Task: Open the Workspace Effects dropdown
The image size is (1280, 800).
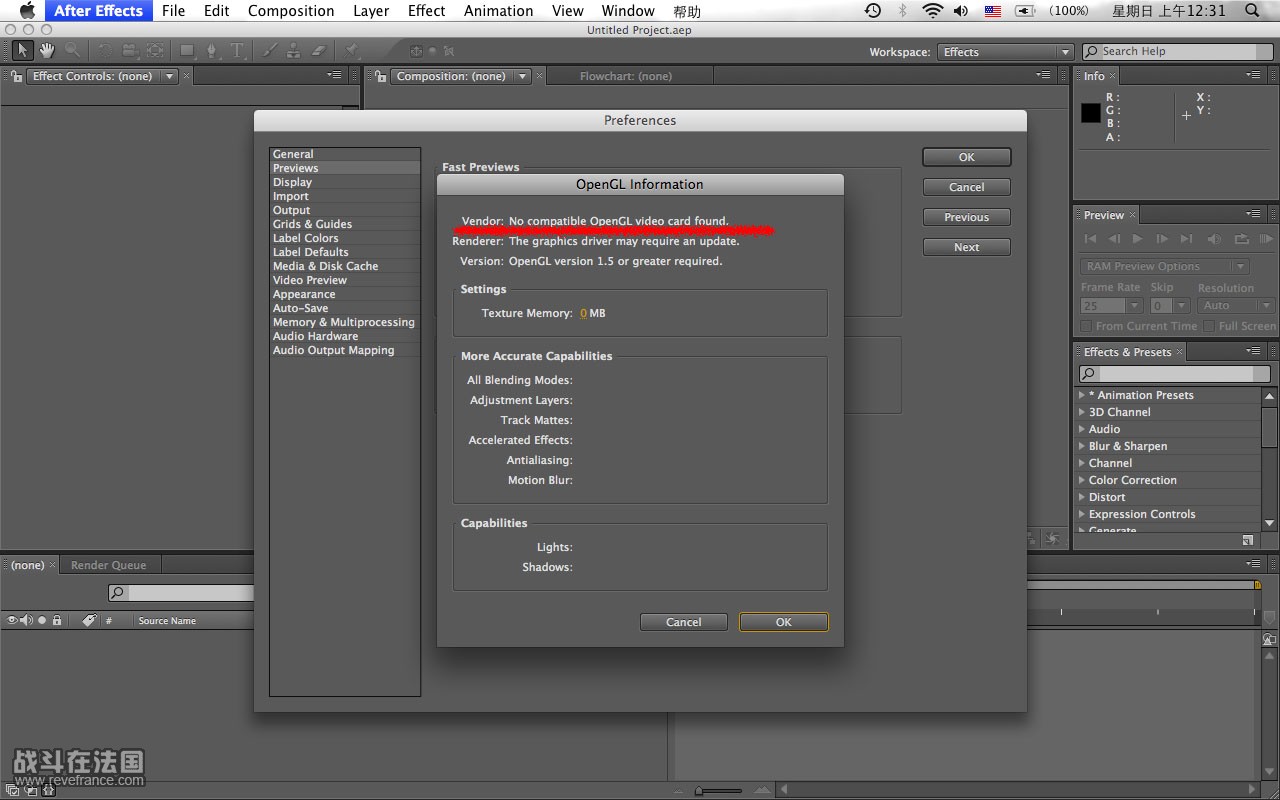Action: click(1005, 52)
